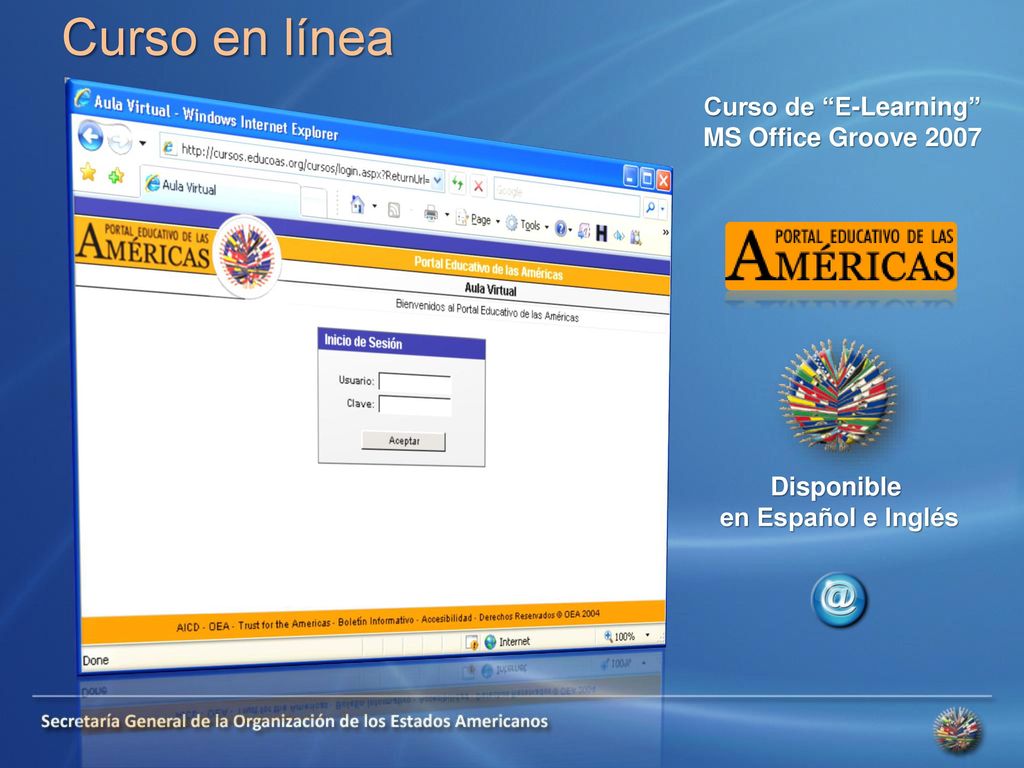Click the green Refresh arrows icon
The width and height of the screenshot is (1024, 768).
(458, 184)
